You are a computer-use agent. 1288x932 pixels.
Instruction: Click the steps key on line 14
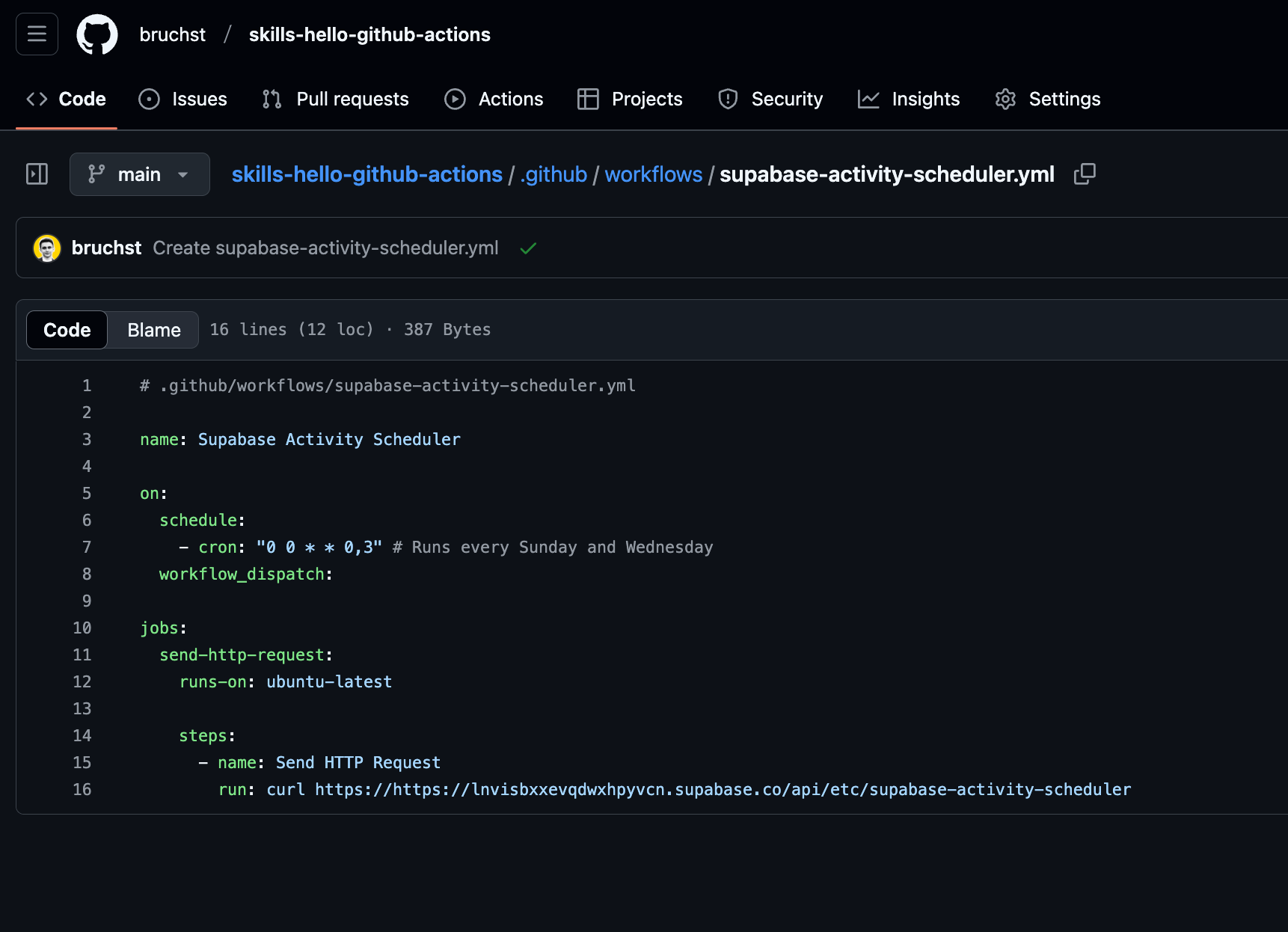(x=203, y=736)
